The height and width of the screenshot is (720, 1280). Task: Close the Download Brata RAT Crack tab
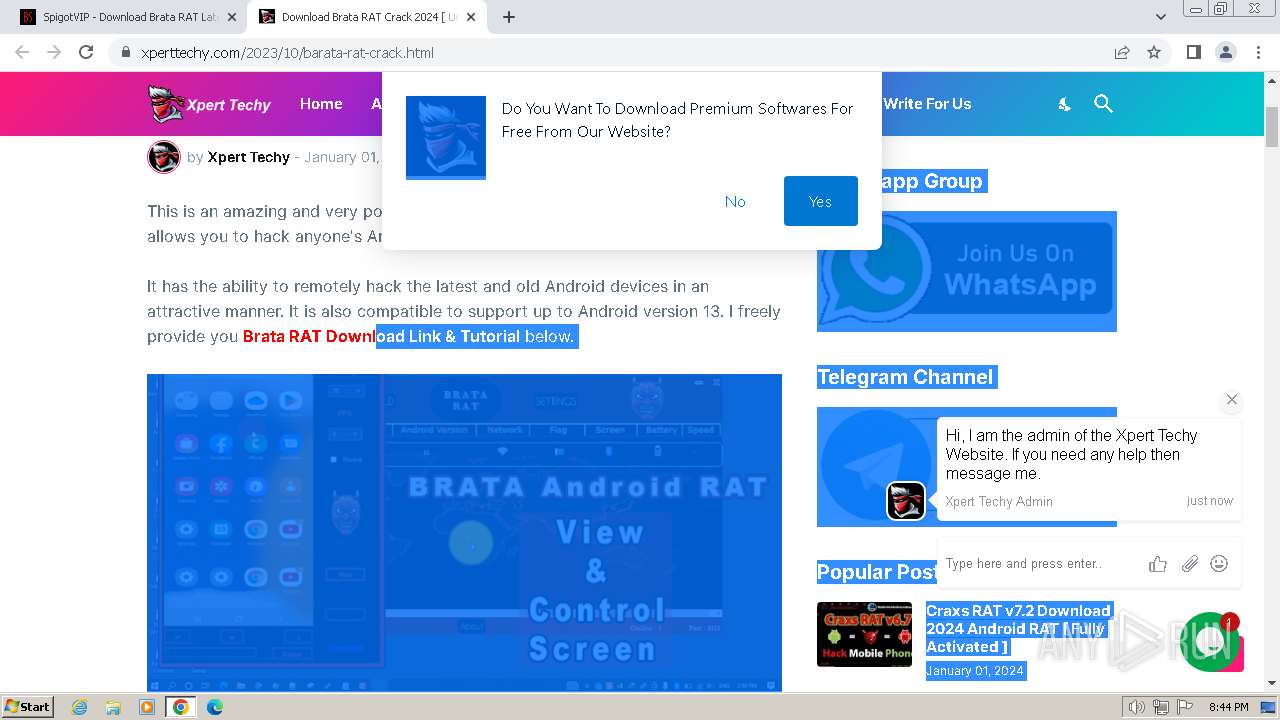point(471,17)
